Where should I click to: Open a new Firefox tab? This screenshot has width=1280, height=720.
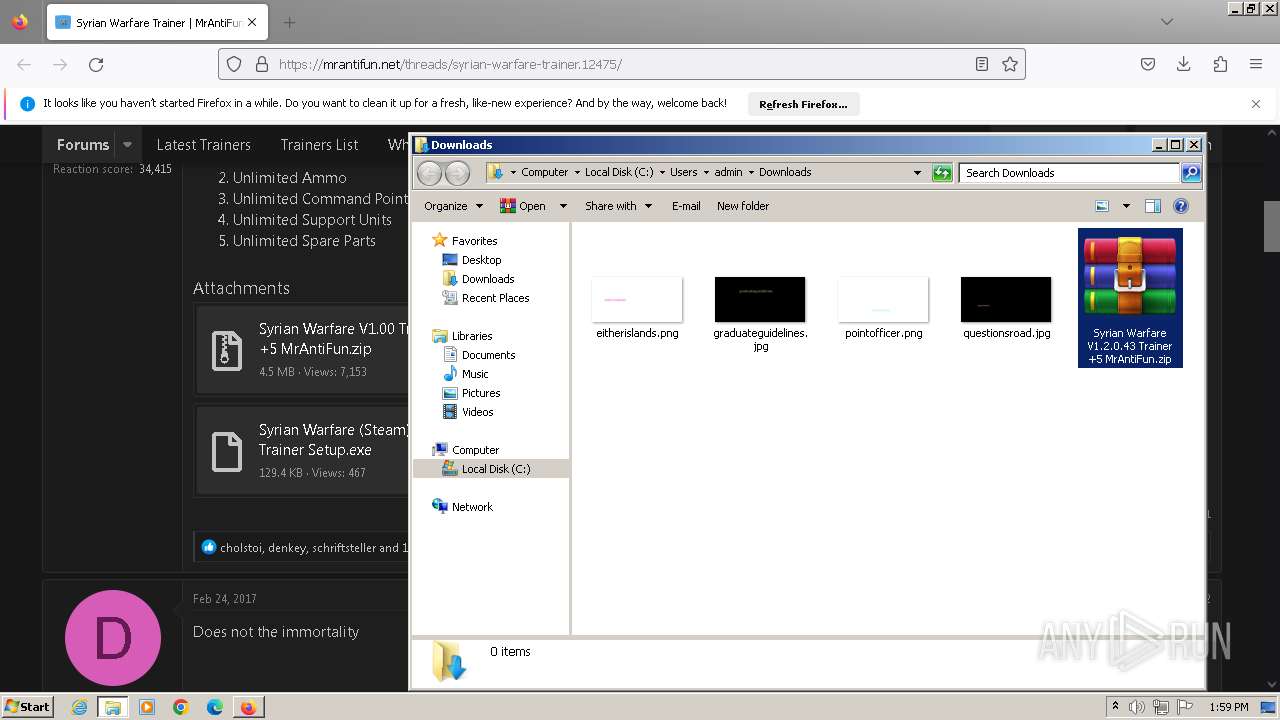[289, 22]
